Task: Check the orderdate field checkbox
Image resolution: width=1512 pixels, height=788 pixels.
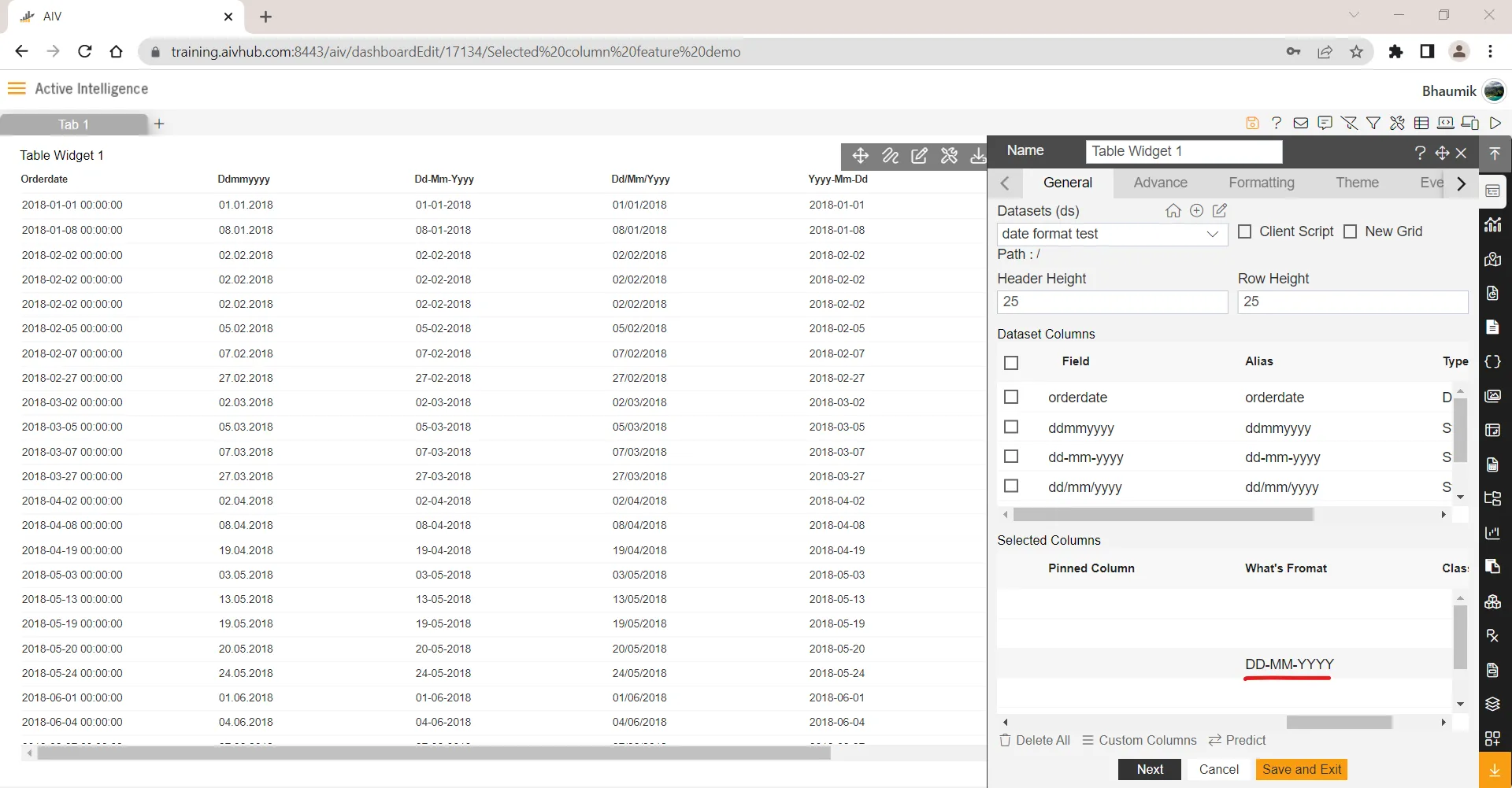Action: coord(1012,397)
